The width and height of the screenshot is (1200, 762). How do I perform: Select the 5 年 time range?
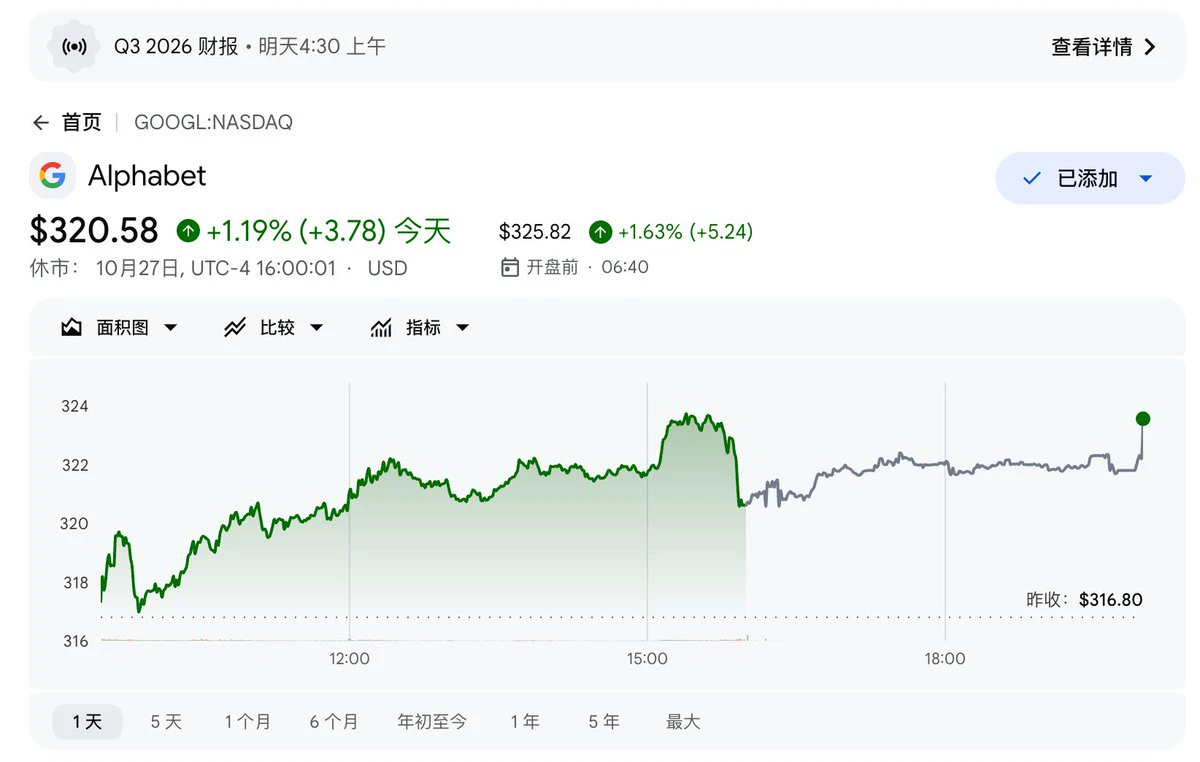[x=604, y=721]
